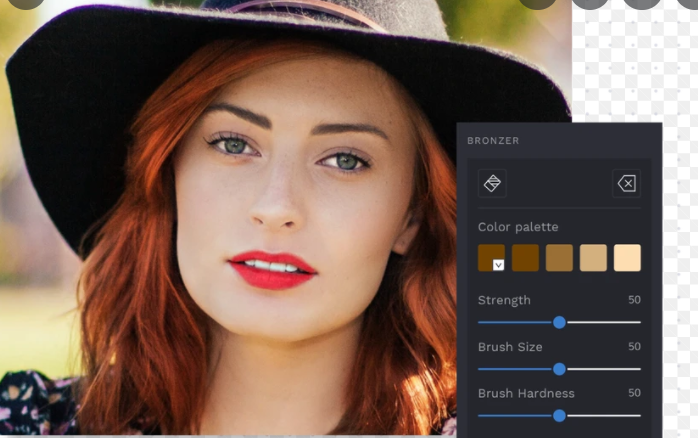The height and width of the screenshot is (438, 698).
Task: Click the BRONZER panel title
Action: [493, 141]
